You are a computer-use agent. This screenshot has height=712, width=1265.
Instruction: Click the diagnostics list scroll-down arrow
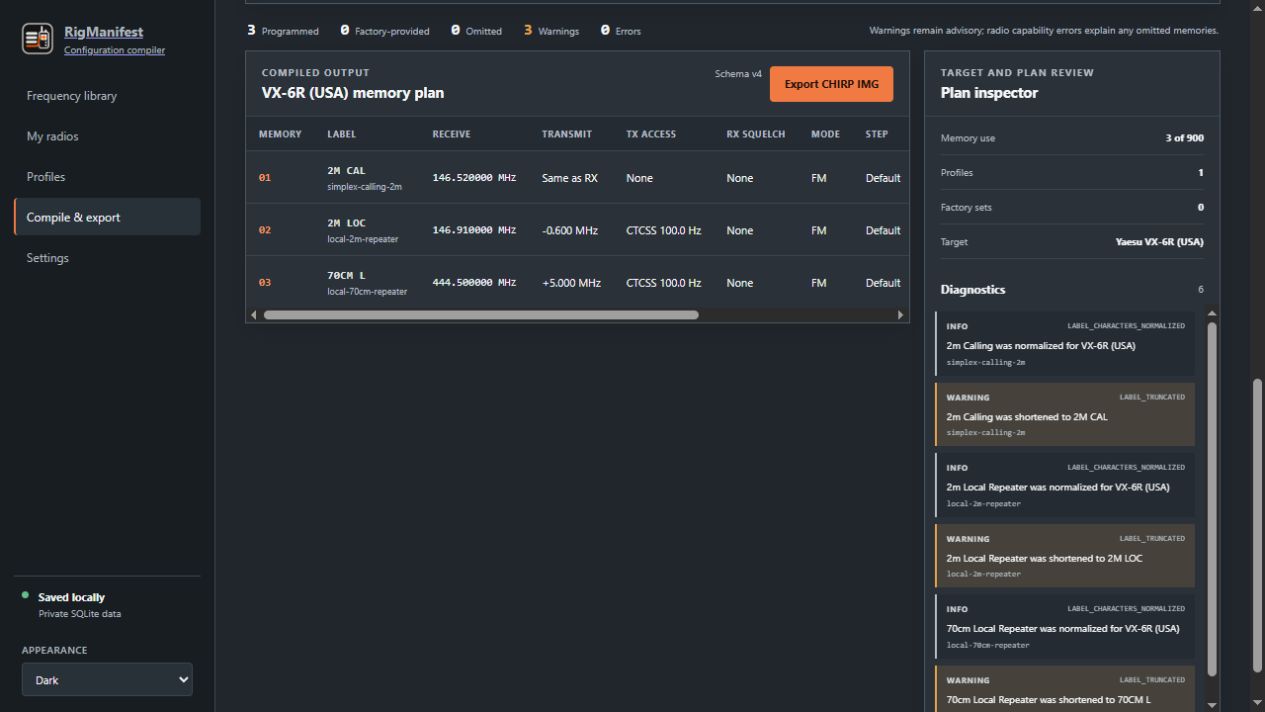tap(1212, 705)
